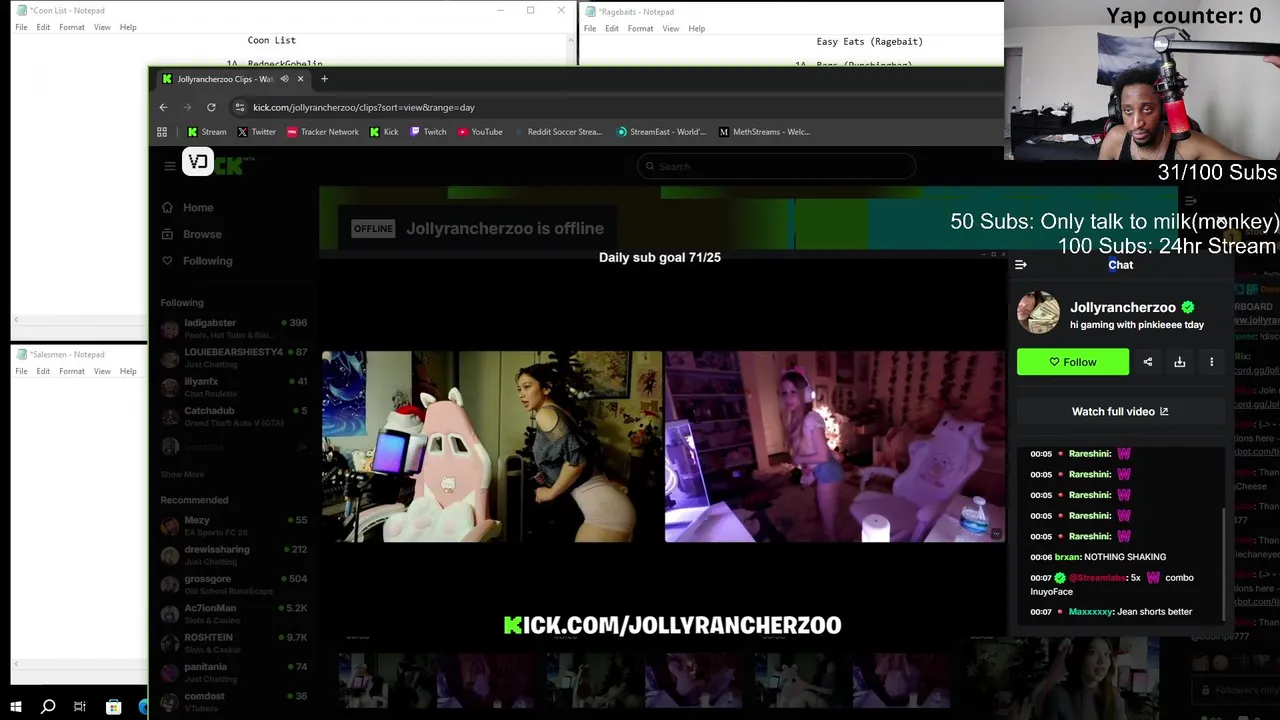Screen dimensions: 1280x720
Task: Open Format menu in Salesmen Notepad
Action: click(x=72, y=371)
